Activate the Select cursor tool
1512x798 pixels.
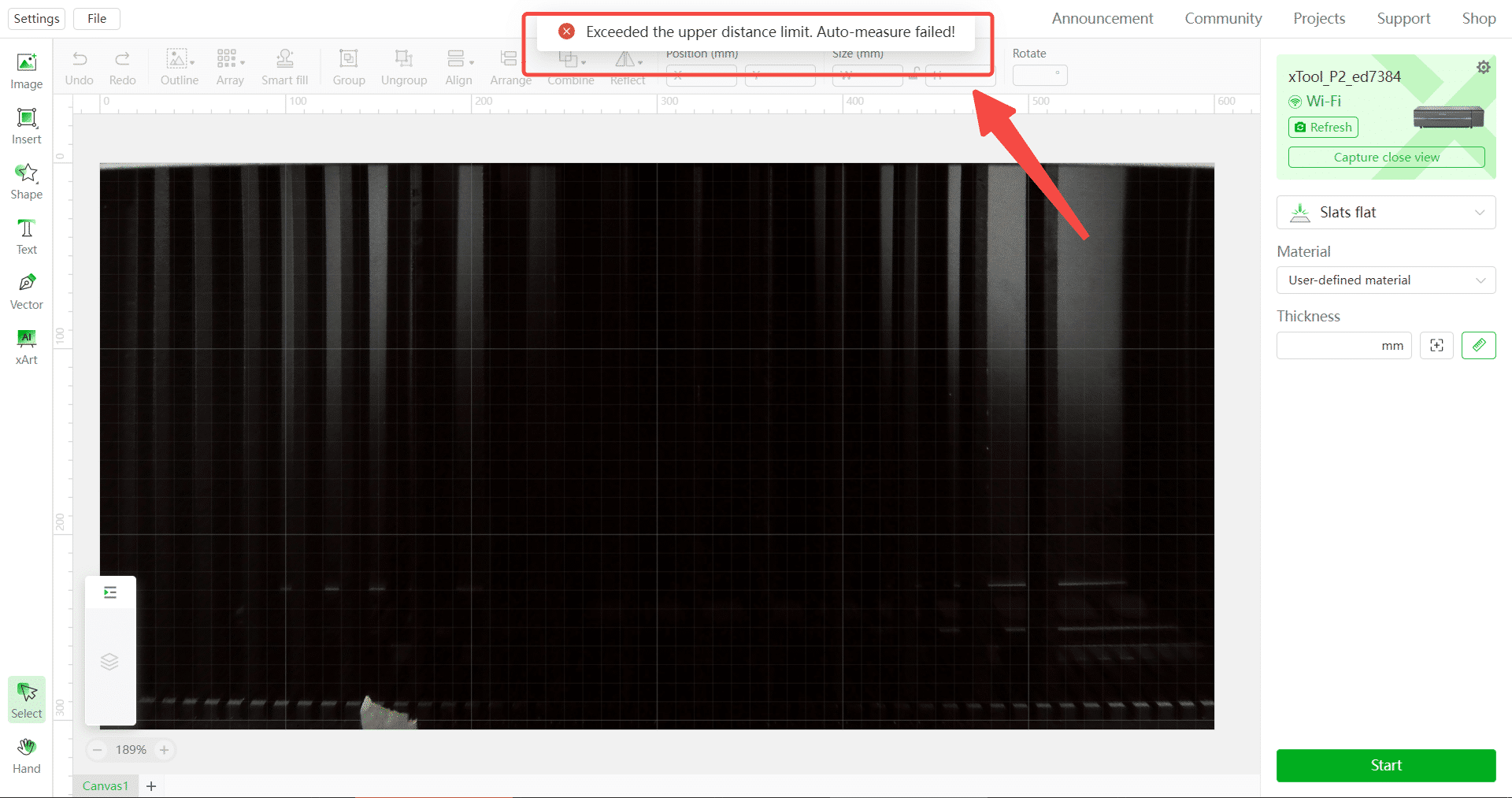tap(27, 700)
